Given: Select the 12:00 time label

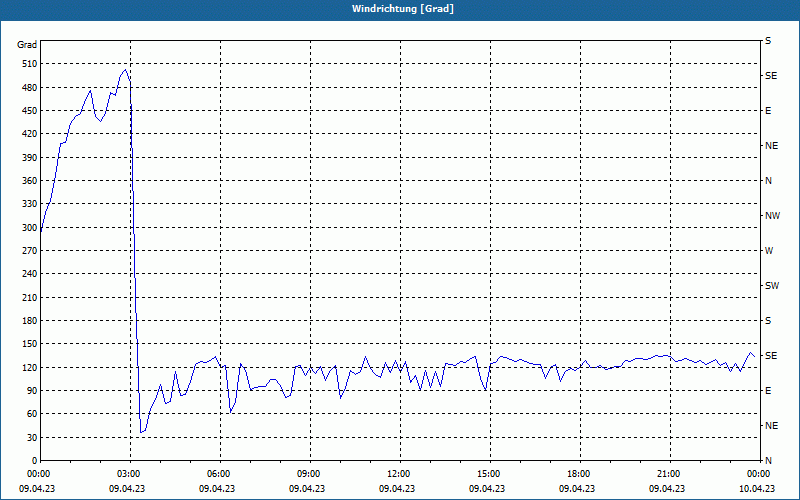Looking at the screenshot, I should tap(397, 474).
